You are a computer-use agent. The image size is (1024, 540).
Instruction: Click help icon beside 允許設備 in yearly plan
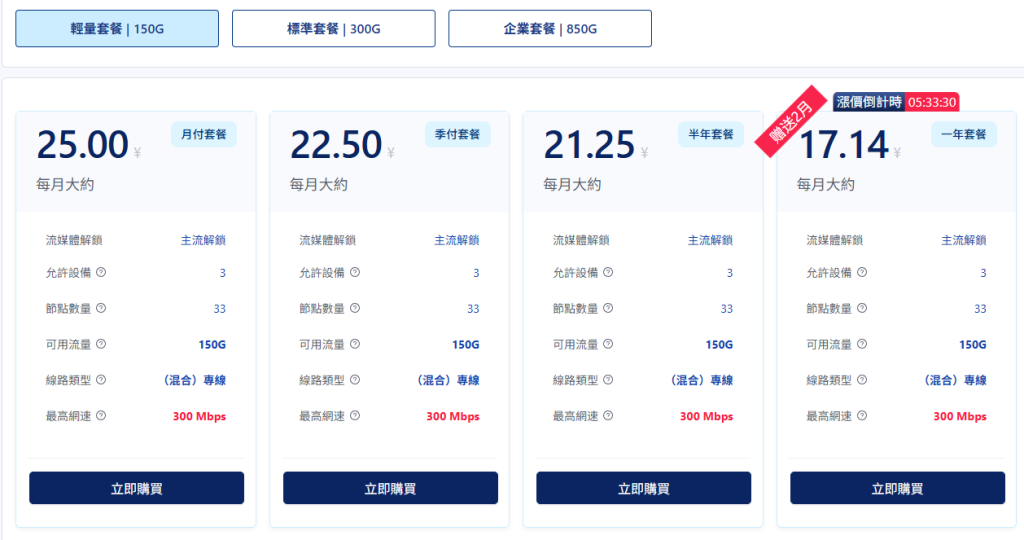tap(862, 272)
